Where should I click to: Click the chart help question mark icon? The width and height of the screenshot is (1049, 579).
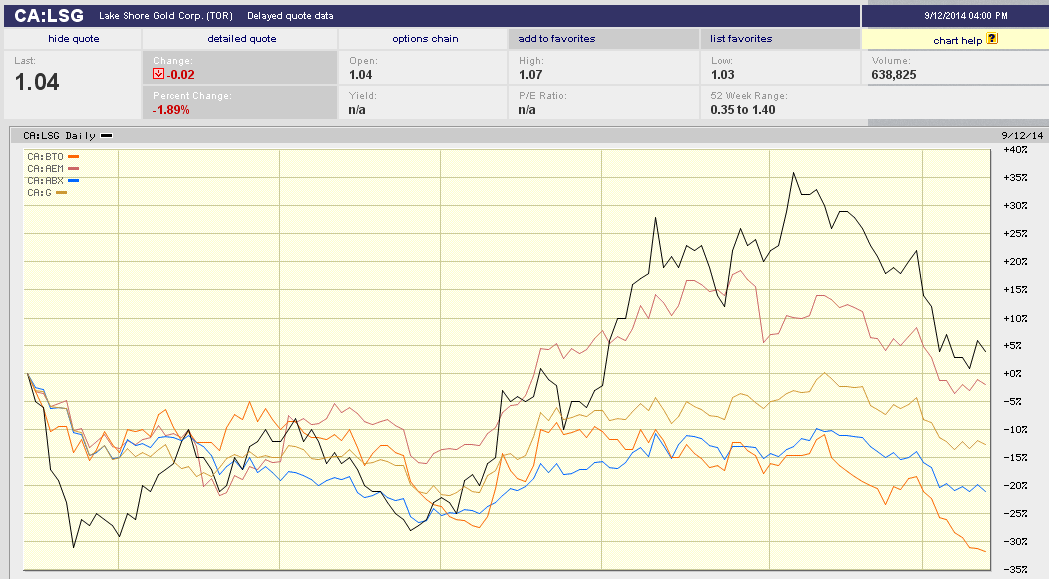[992, 38]
